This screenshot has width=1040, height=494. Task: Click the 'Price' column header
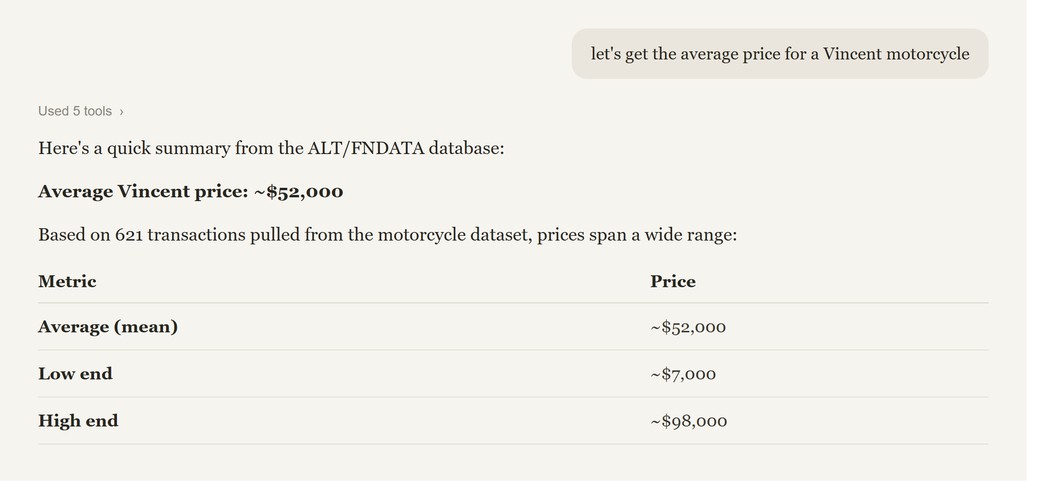673,281
